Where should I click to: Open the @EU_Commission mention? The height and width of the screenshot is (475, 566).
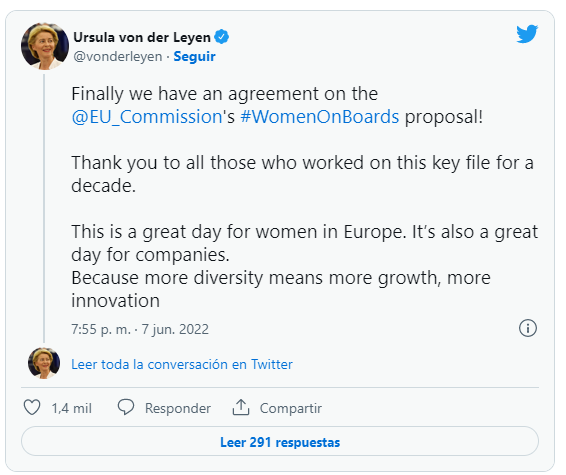click(x=147, y=117)
